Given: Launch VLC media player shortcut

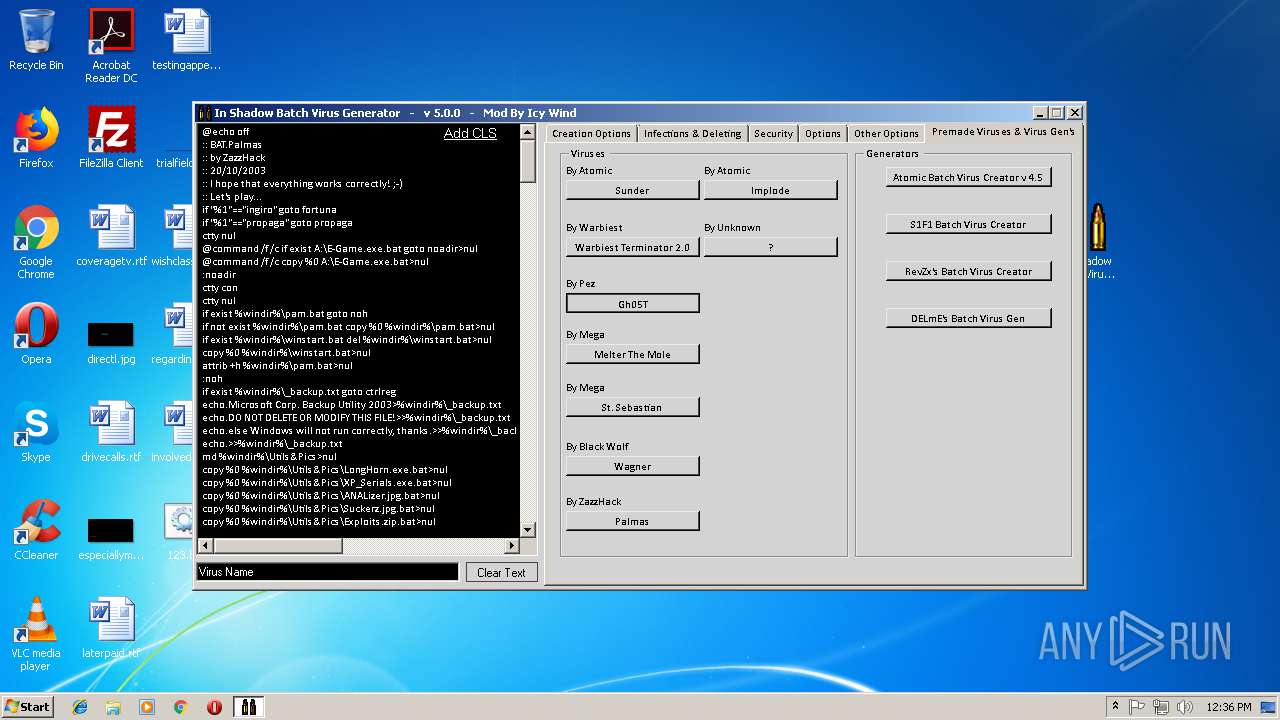Looking at the screenshot, I should (36, 634).
